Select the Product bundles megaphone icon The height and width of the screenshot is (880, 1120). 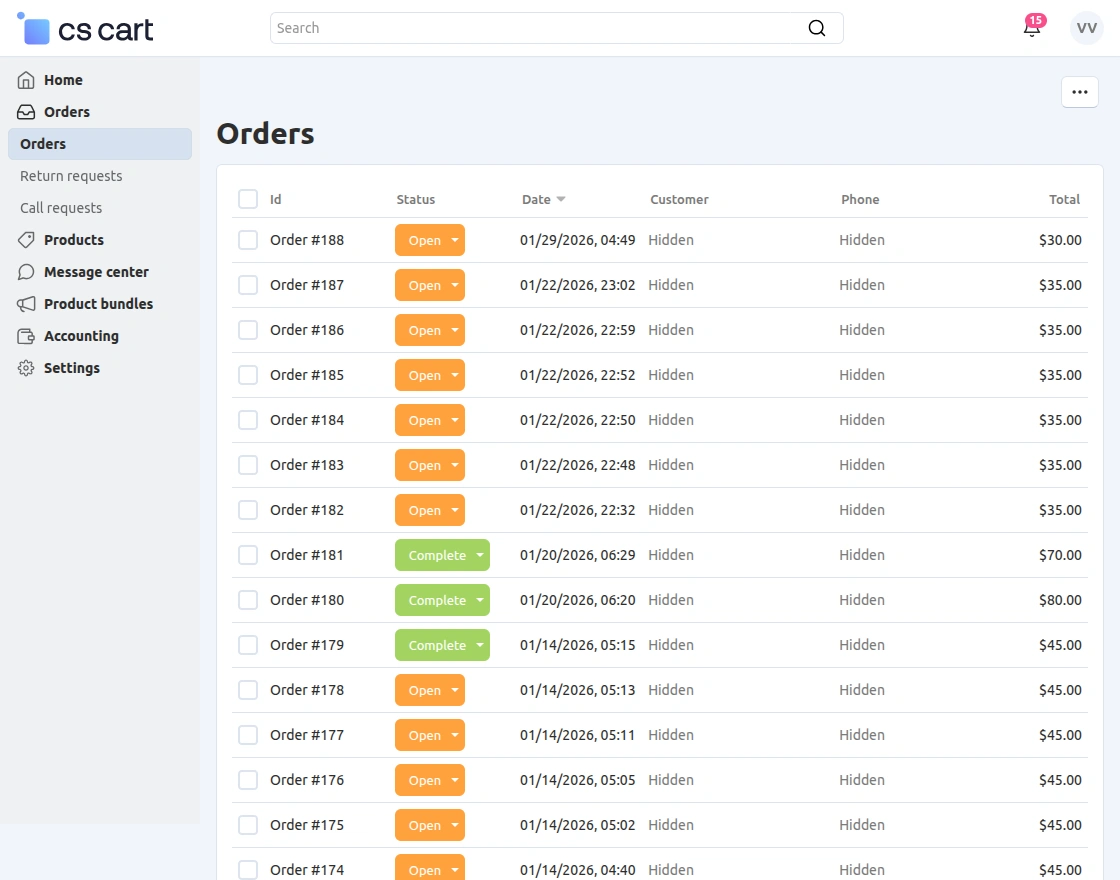(x=27, y=304)
